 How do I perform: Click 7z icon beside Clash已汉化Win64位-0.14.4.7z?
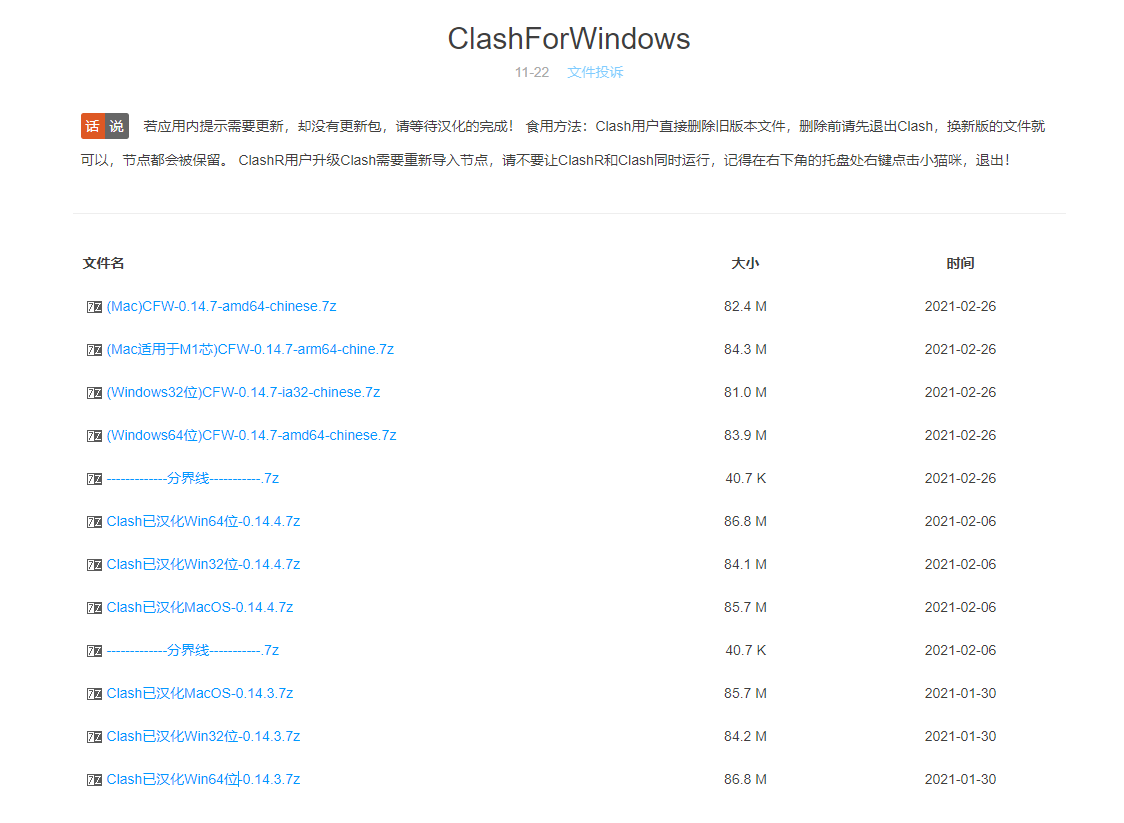click(94, 522)
